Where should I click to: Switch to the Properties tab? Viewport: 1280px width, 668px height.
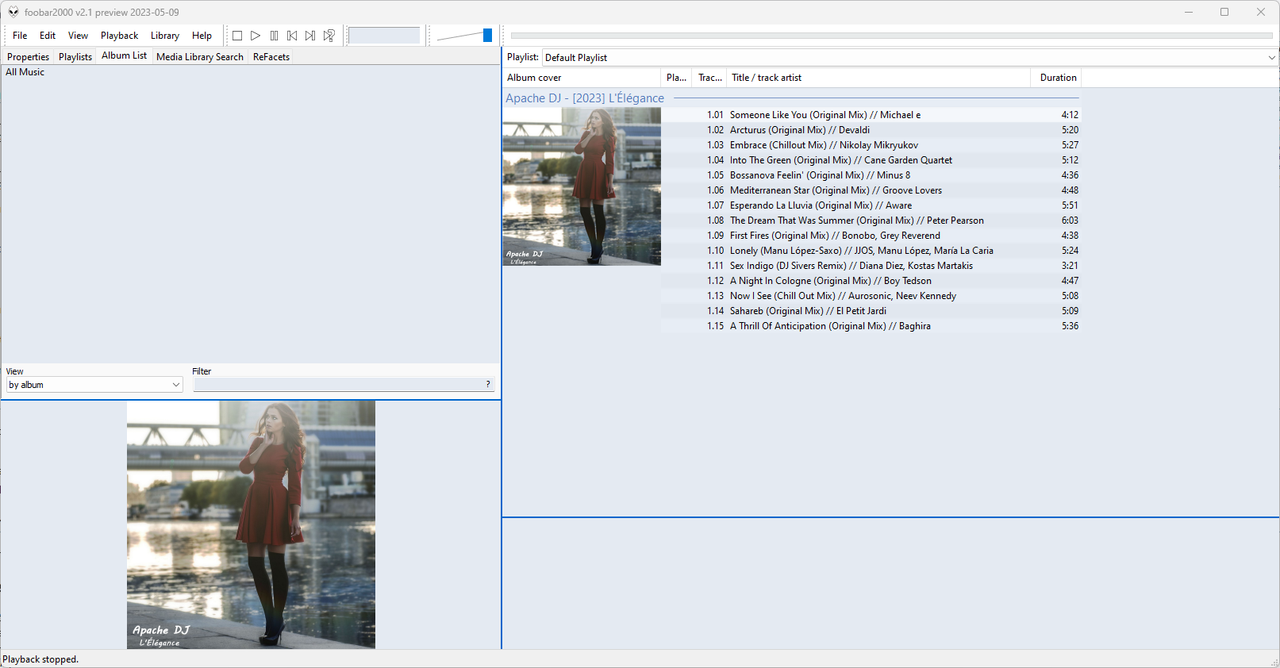pyautogui.click(x=28, y=57)
